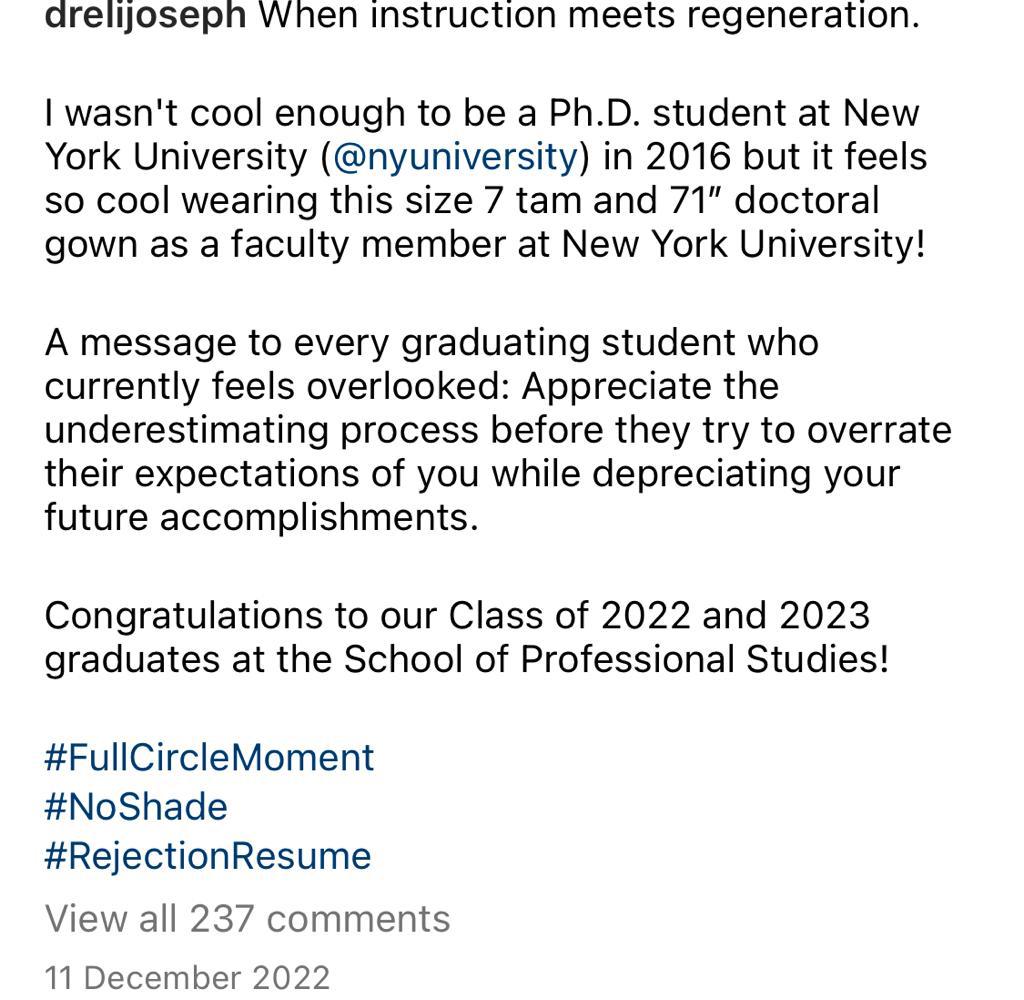Open the #RejectionResume hashtag
The width and height of the screenshot is (1024, 1000).
point(208,856)
